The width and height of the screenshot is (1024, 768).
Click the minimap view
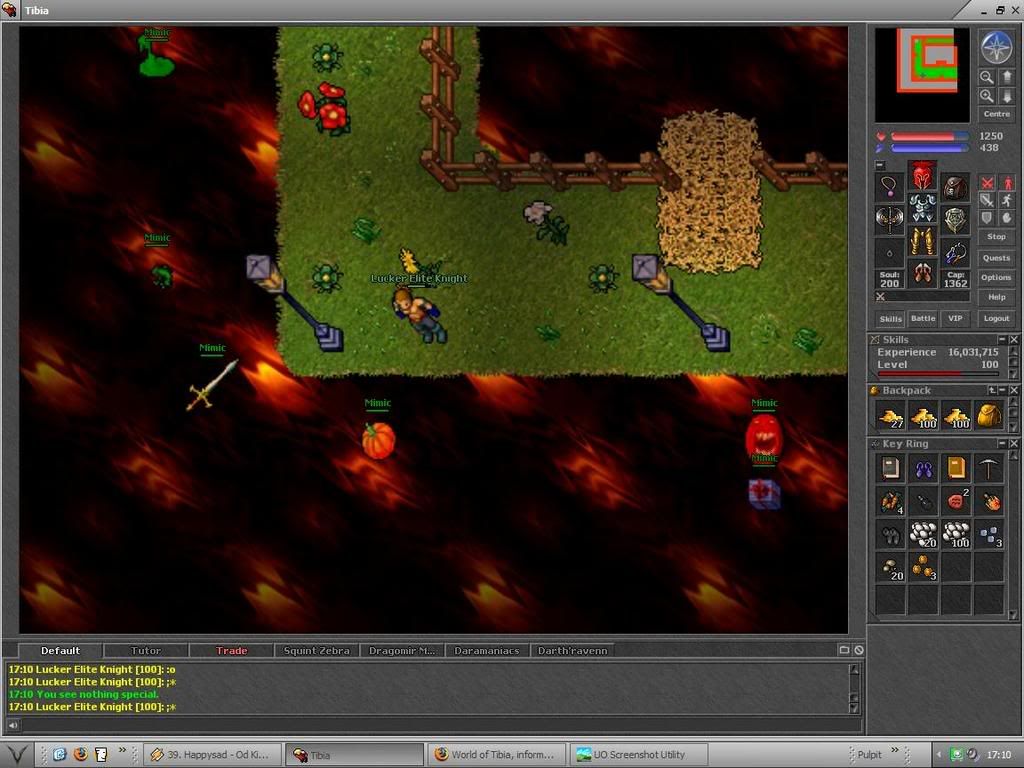click(x=922, y=75)
